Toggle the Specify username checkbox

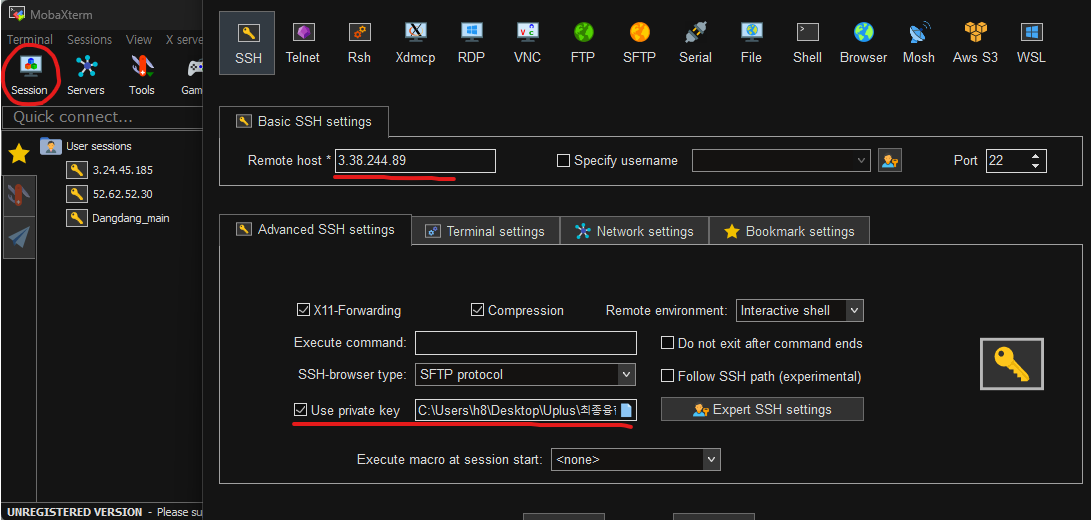(x=564, y=161)
